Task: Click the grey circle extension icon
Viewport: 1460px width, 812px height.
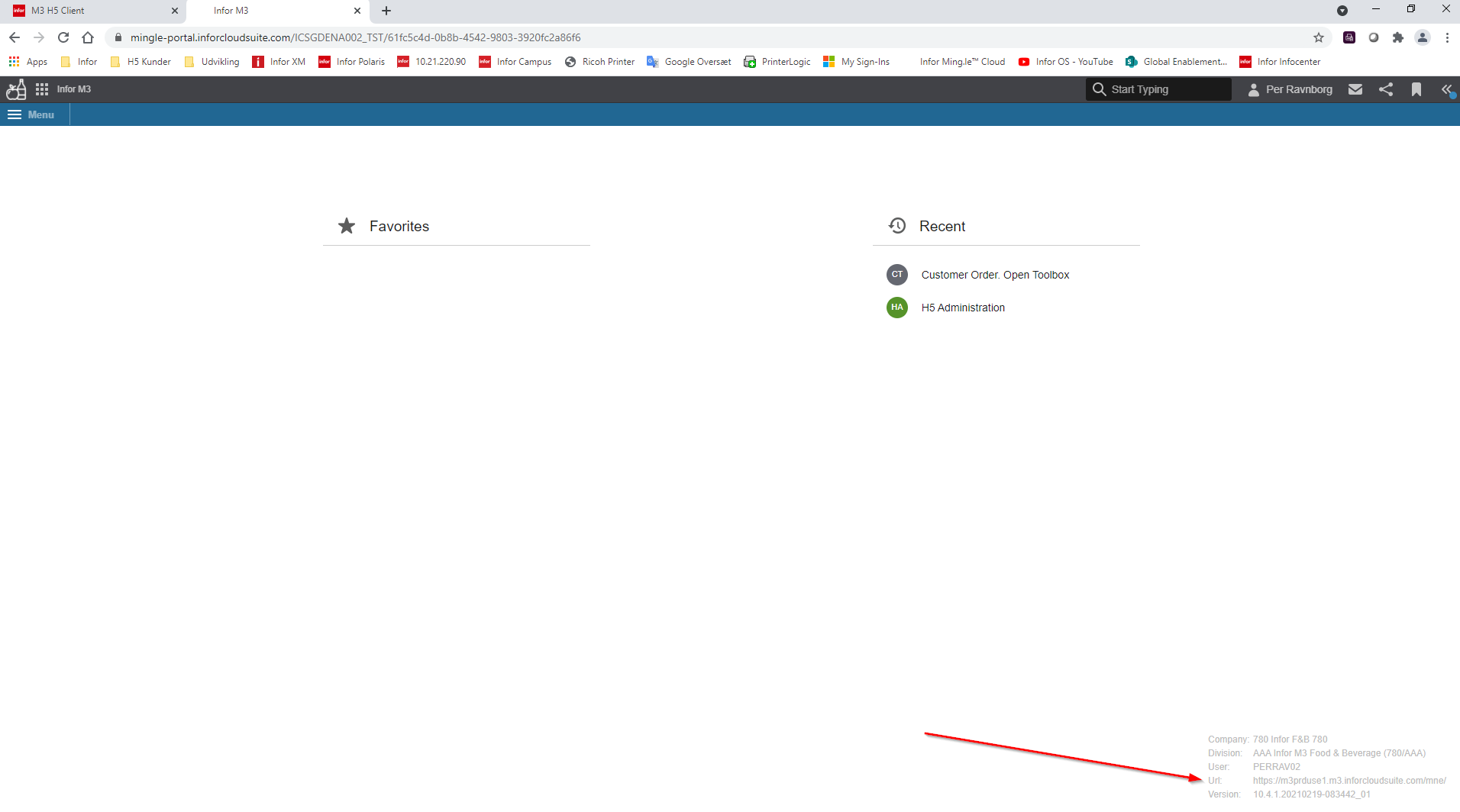Action: coord(1374,37)
